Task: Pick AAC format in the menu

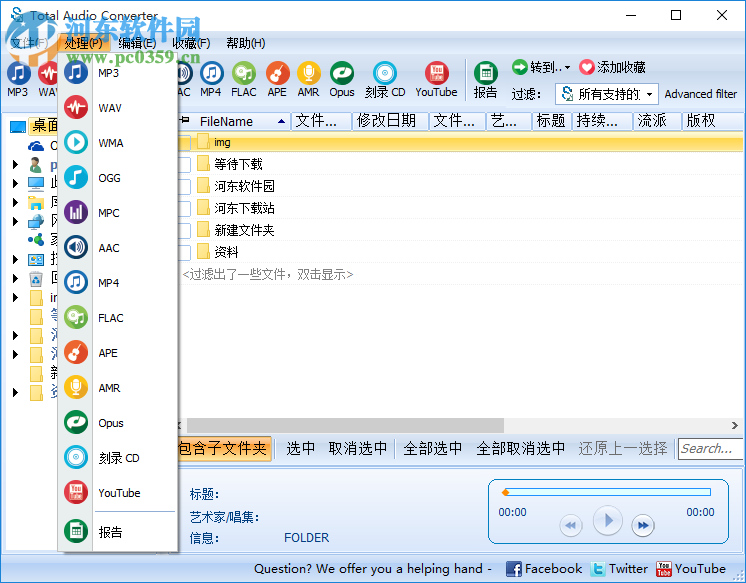Action: [x=118, y=247]
